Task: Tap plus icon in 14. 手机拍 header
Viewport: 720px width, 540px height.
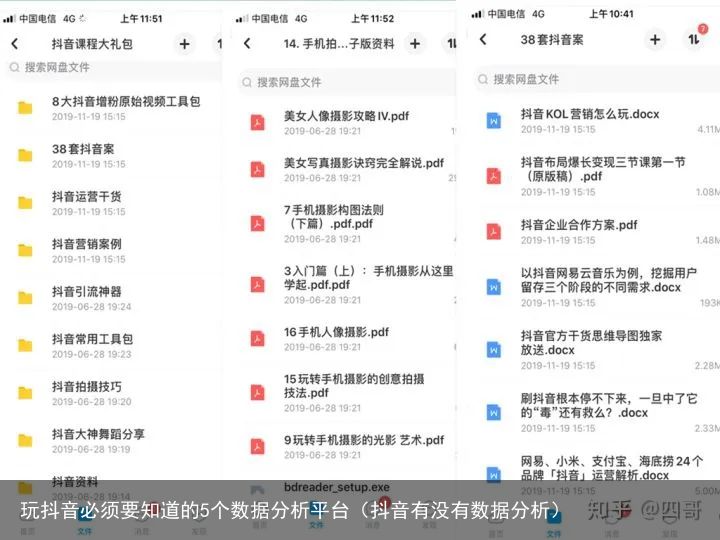Action: pos(415,44)
